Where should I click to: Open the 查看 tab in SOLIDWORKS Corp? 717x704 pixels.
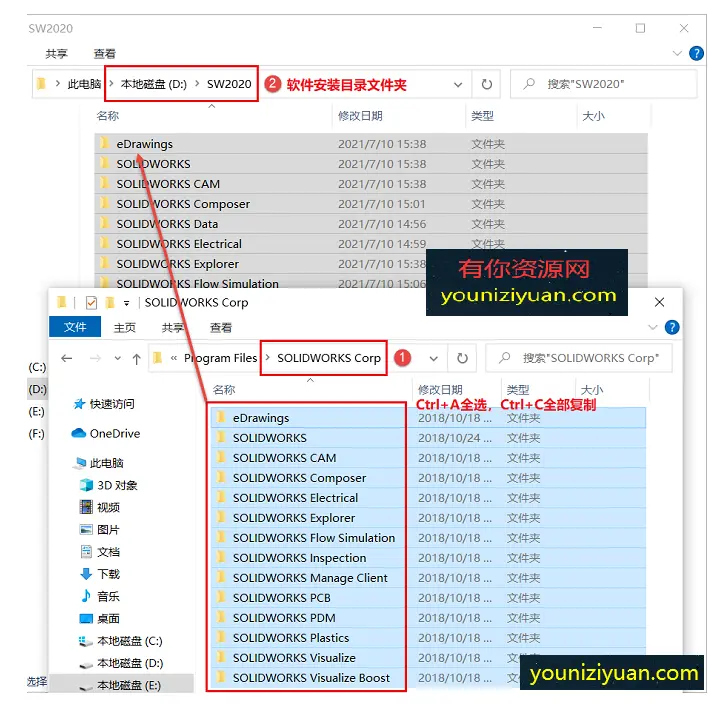pyautogui.click(x=221, y=327)
